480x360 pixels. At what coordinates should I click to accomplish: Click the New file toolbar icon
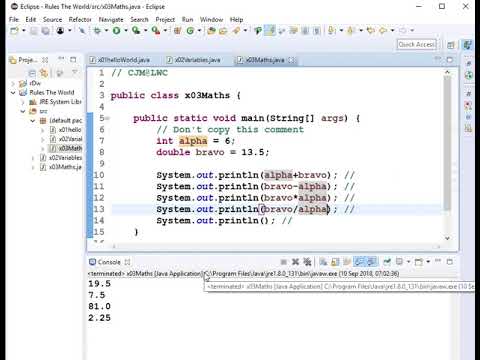[14, 31]
